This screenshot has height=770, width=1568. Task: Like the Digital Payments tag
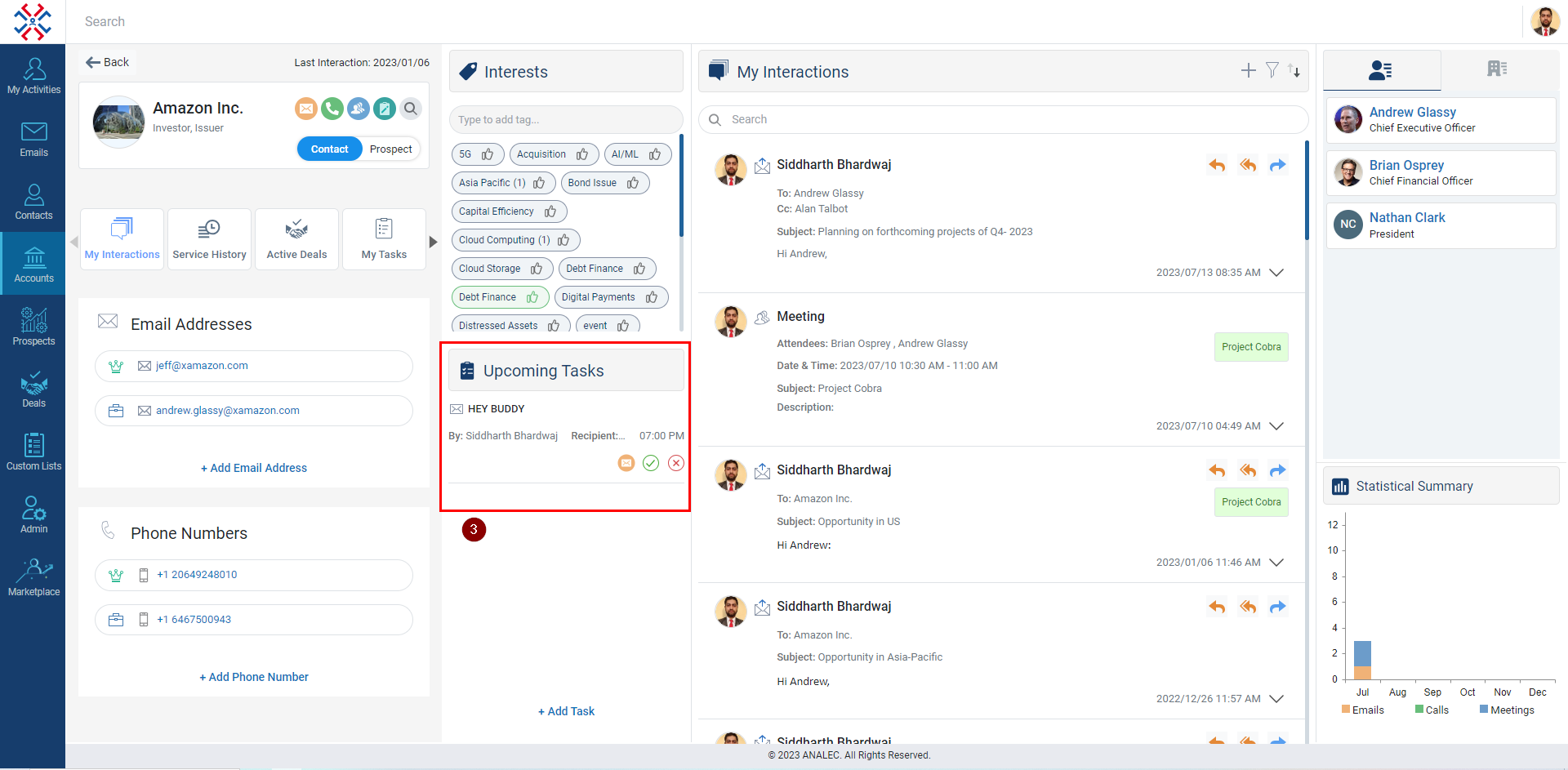pyautogui.click(x=652, y=297)
